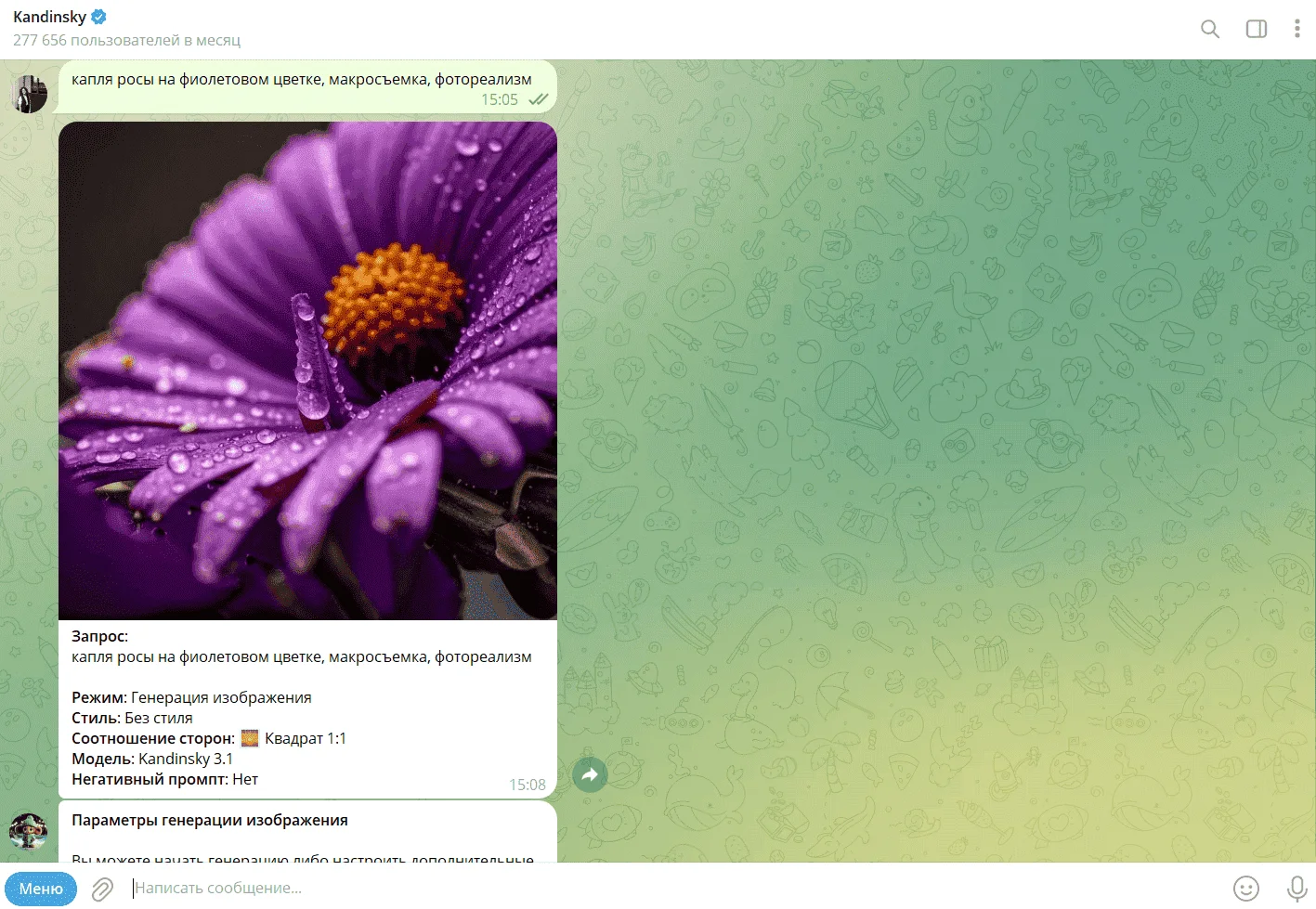This screenshot has height=909, width=1316.
Task: Click the sent prompt message bubble
Action: coord(307,87)
